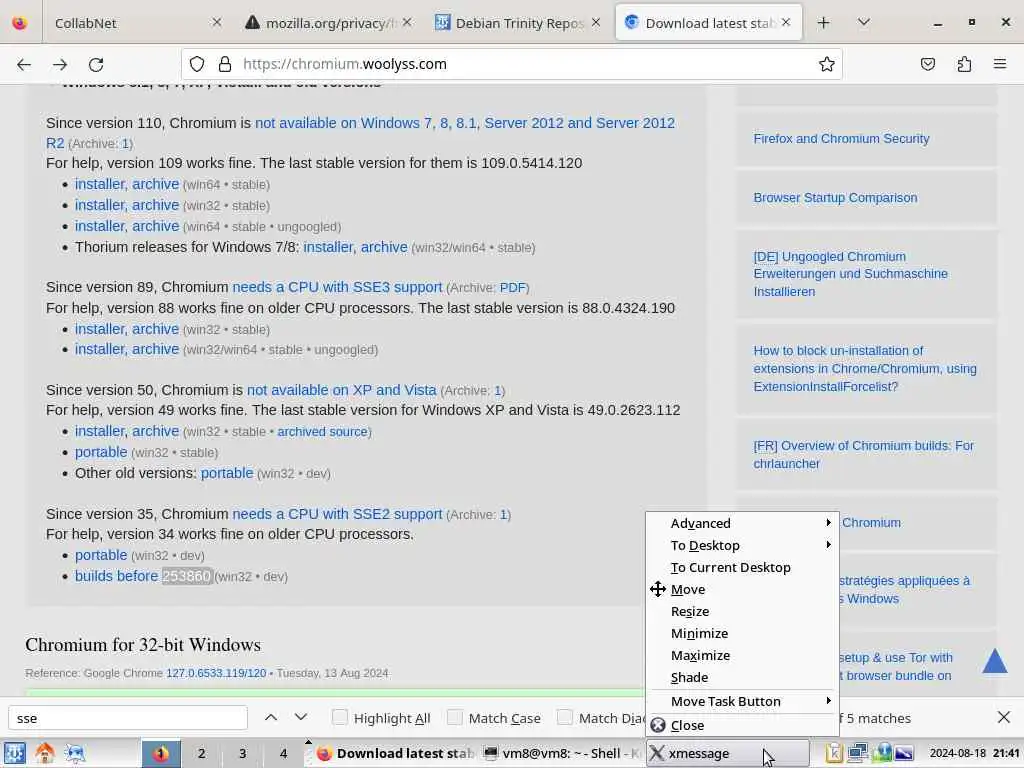Open the portable (win32 • stable) link
This screenshot has height=768, width=1024.
point(101,452)
